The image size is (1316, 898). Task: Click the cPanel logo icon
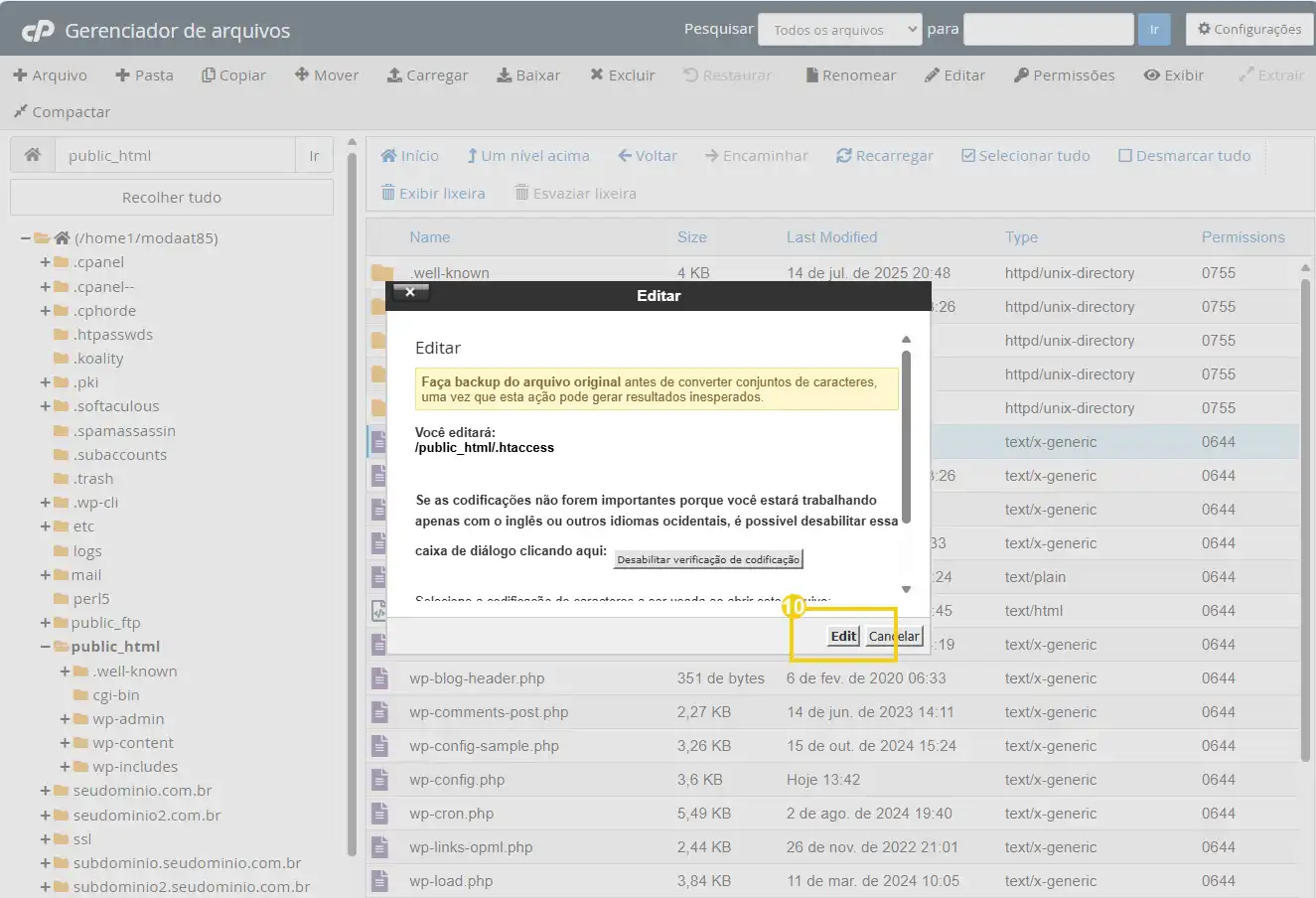(x=38, y=31)
